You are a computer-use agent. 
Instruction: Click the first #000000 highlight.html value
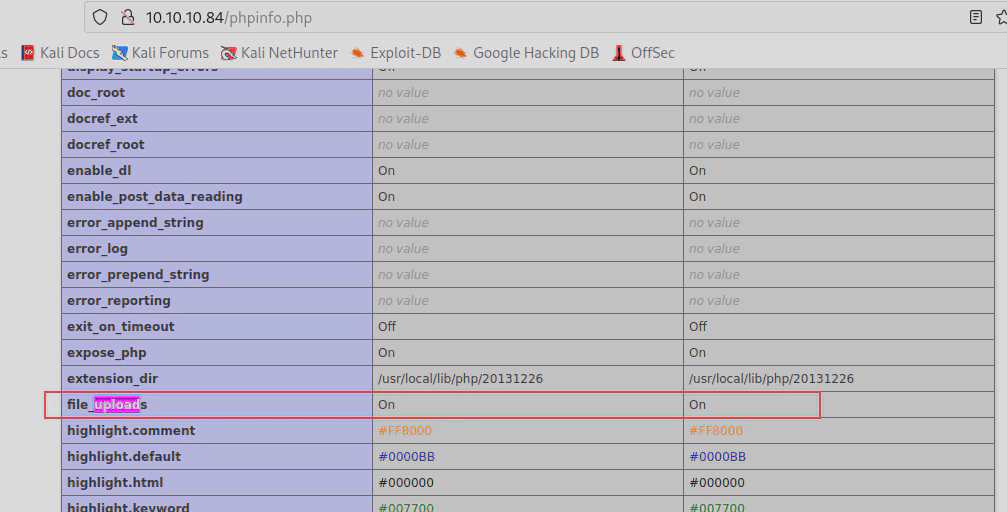(x=404, y=483)
